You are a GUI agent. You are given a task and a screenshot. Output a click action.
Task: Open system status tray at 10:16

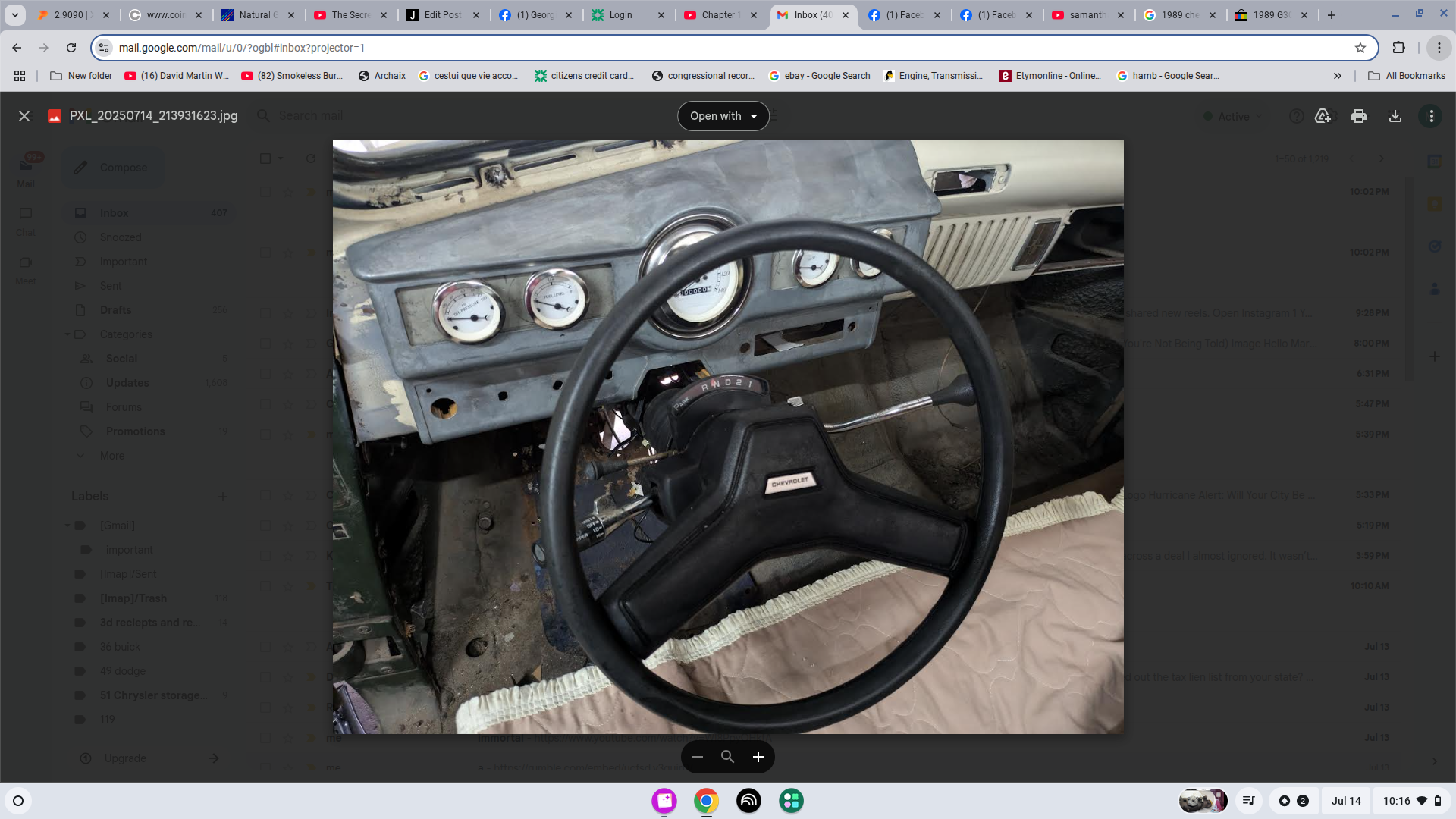pyautogui.click(x=1411, y=801)
